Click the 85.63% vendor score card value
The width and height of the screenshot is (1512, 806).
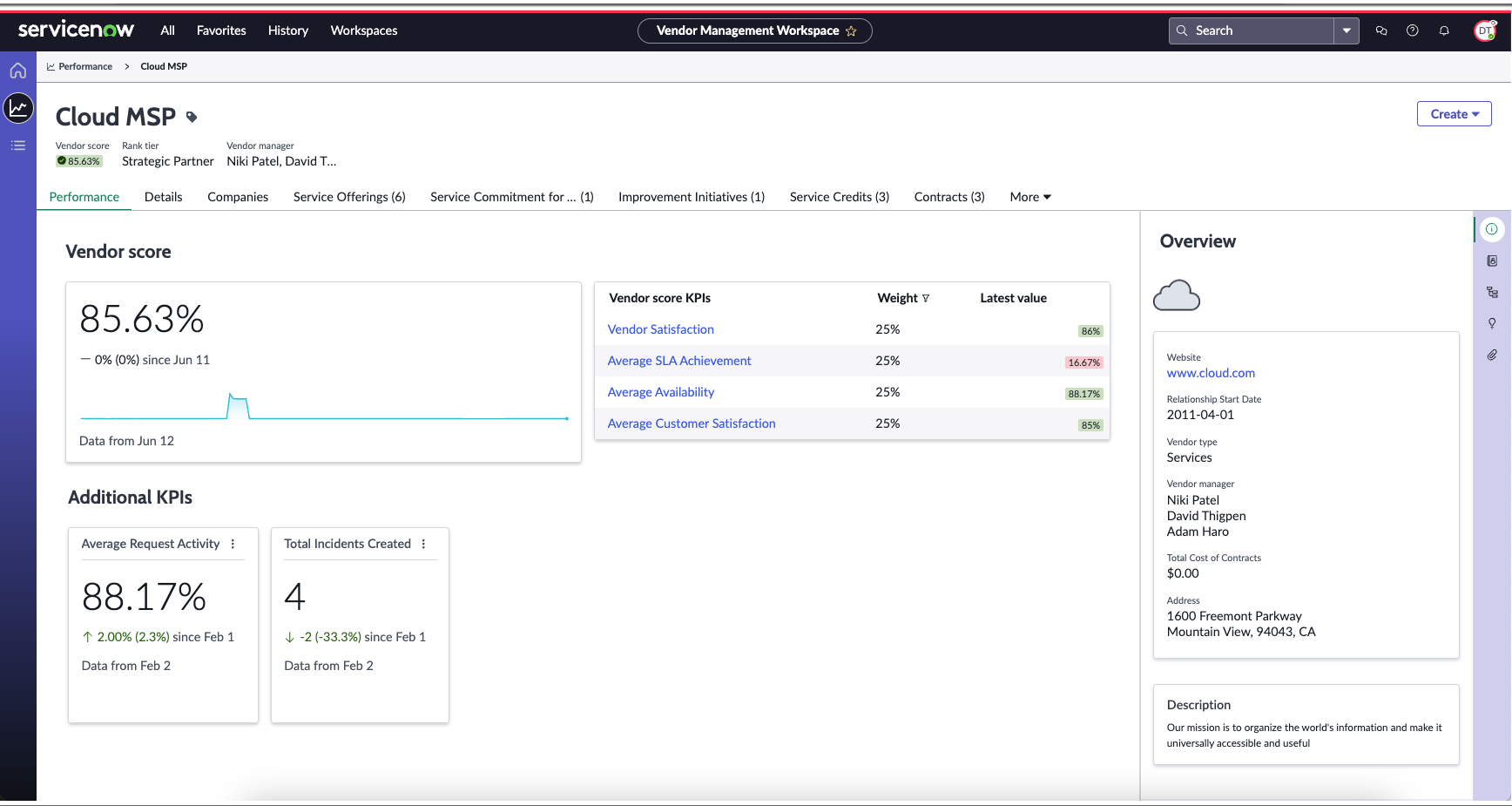(x=142, y=319)
